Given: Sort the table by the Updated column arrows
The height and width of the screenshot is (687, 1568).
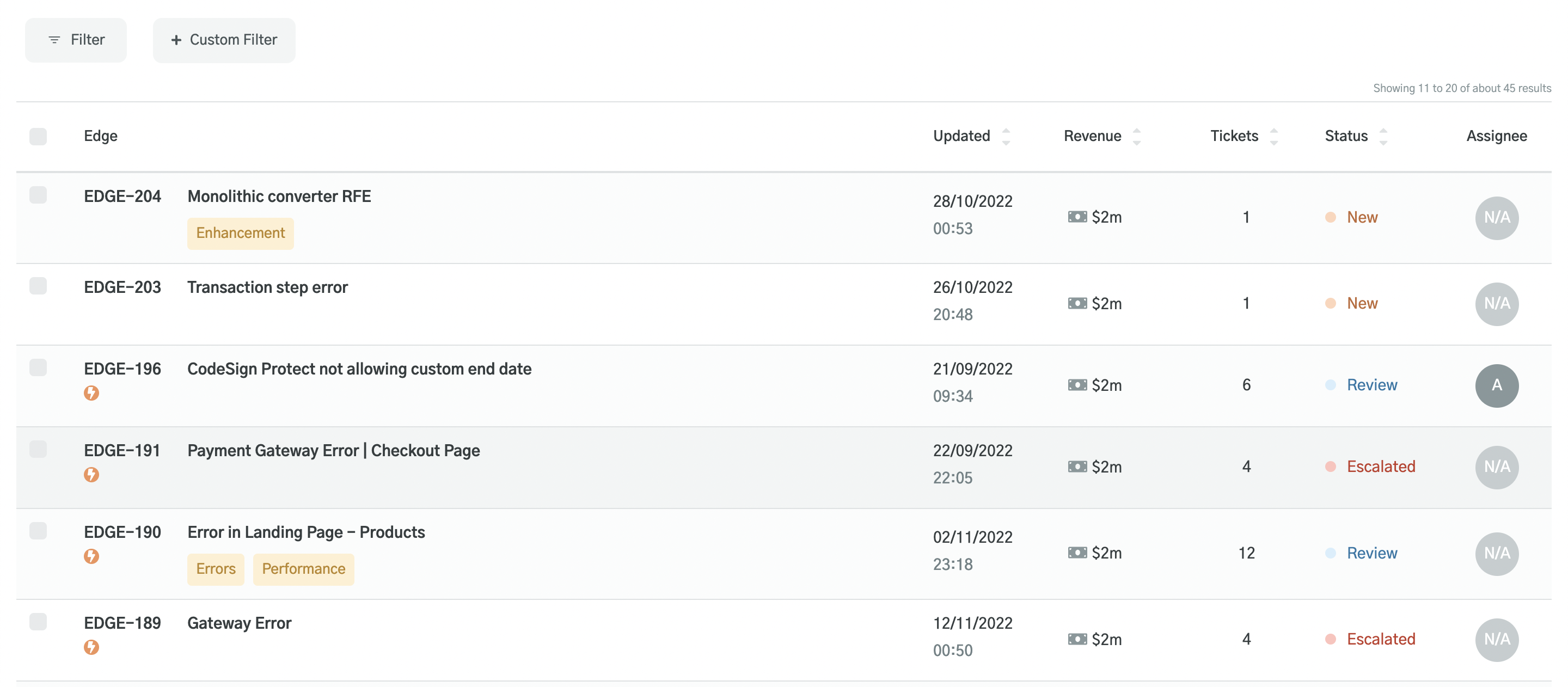Looking at the screenshot, I should [x=1006, y=136].
